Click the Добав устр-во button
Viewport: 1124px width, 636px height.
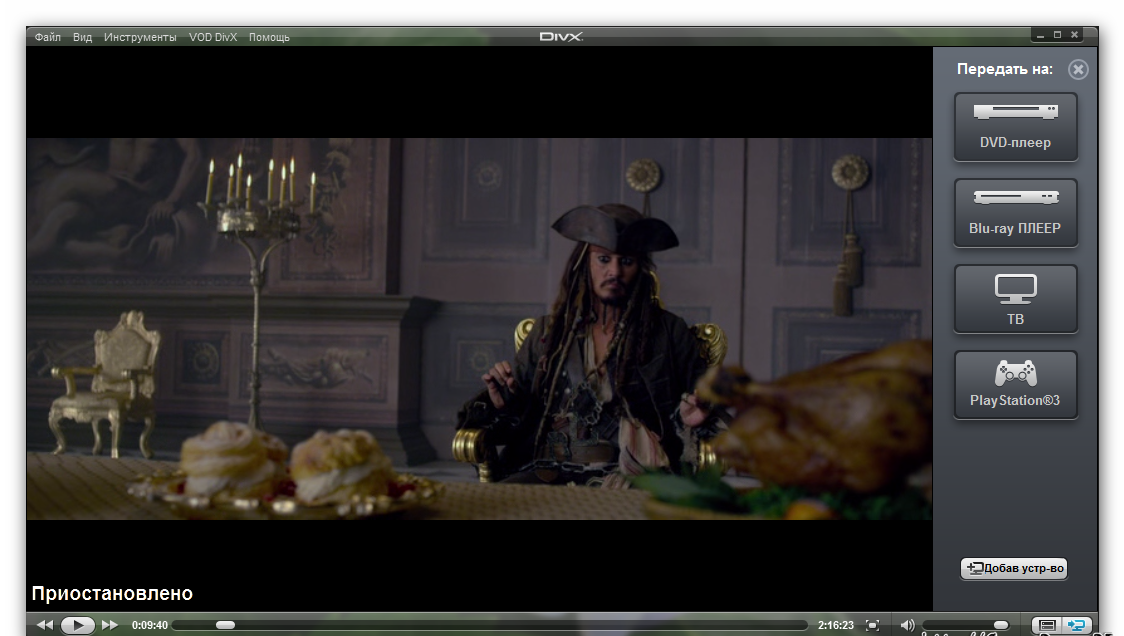pyautogui.click(x=1014, y=568)
